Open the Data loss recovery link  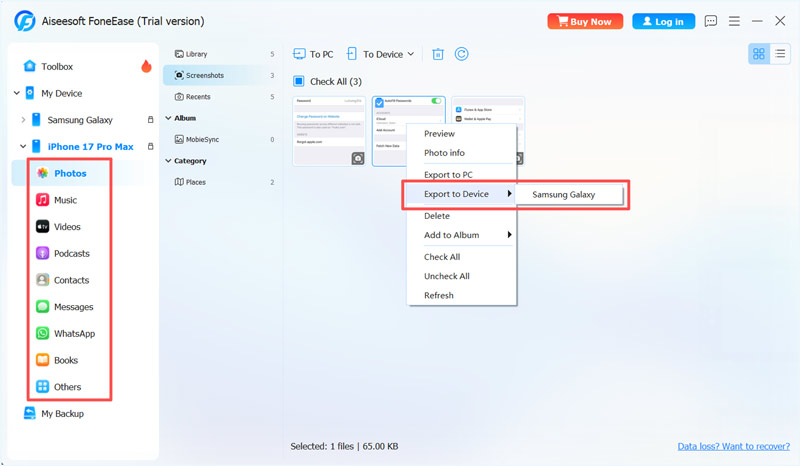point(733,446)
